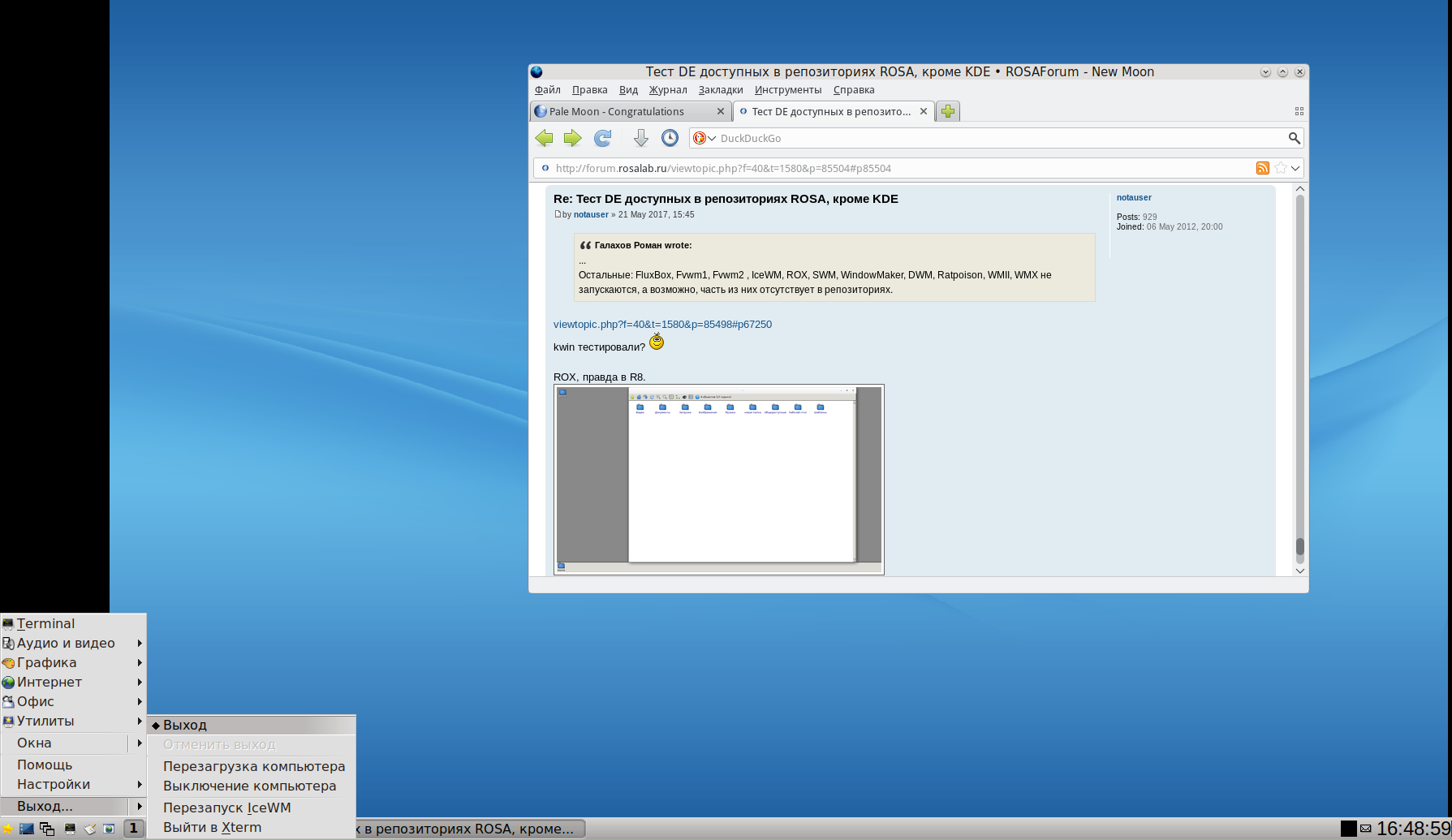Launch terminal from the taskbar icon
Image resolution: width=1452 pixels, height=840 pixels.
click(70, 829)
